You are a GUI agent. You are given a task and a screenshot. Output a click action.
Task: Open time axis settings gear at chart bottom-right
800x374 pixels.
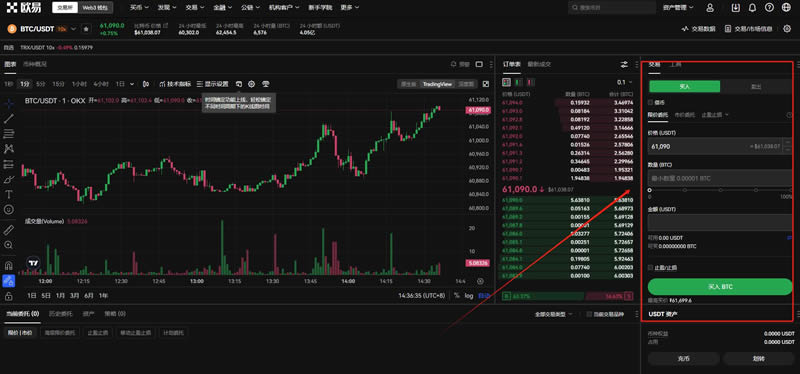pos(480,281)
